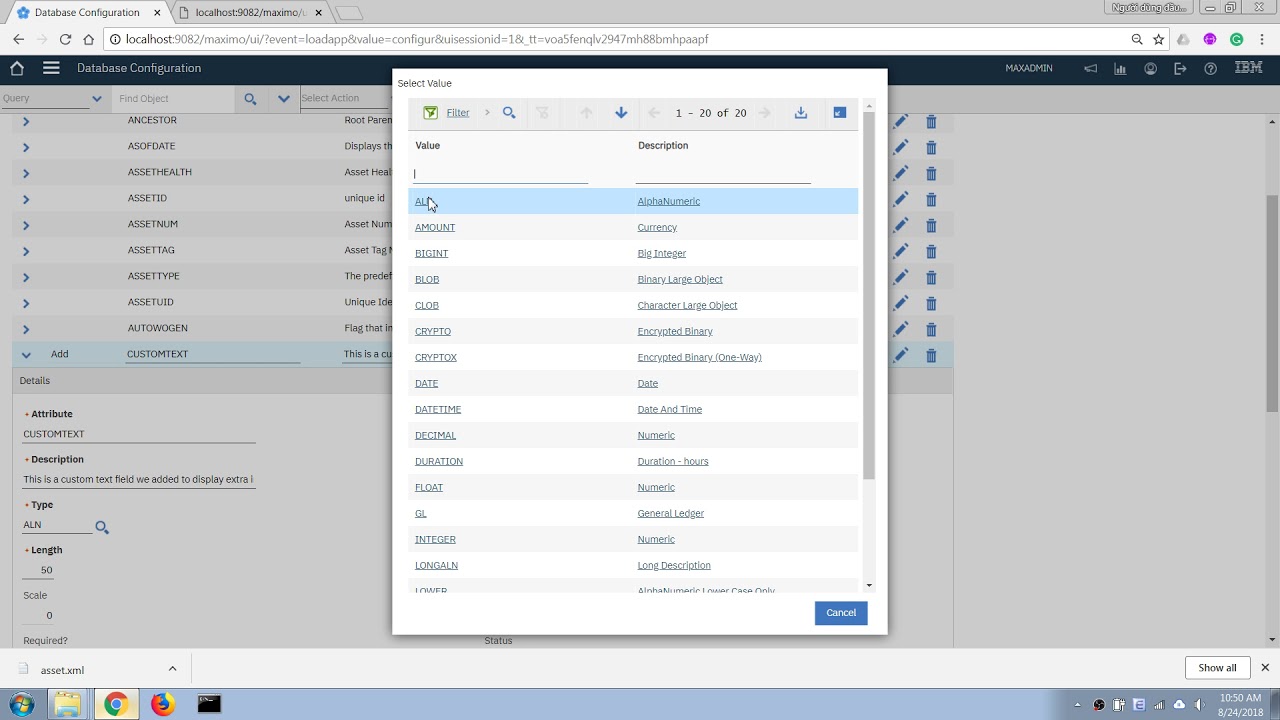Select the ALN value

point(424,201)
